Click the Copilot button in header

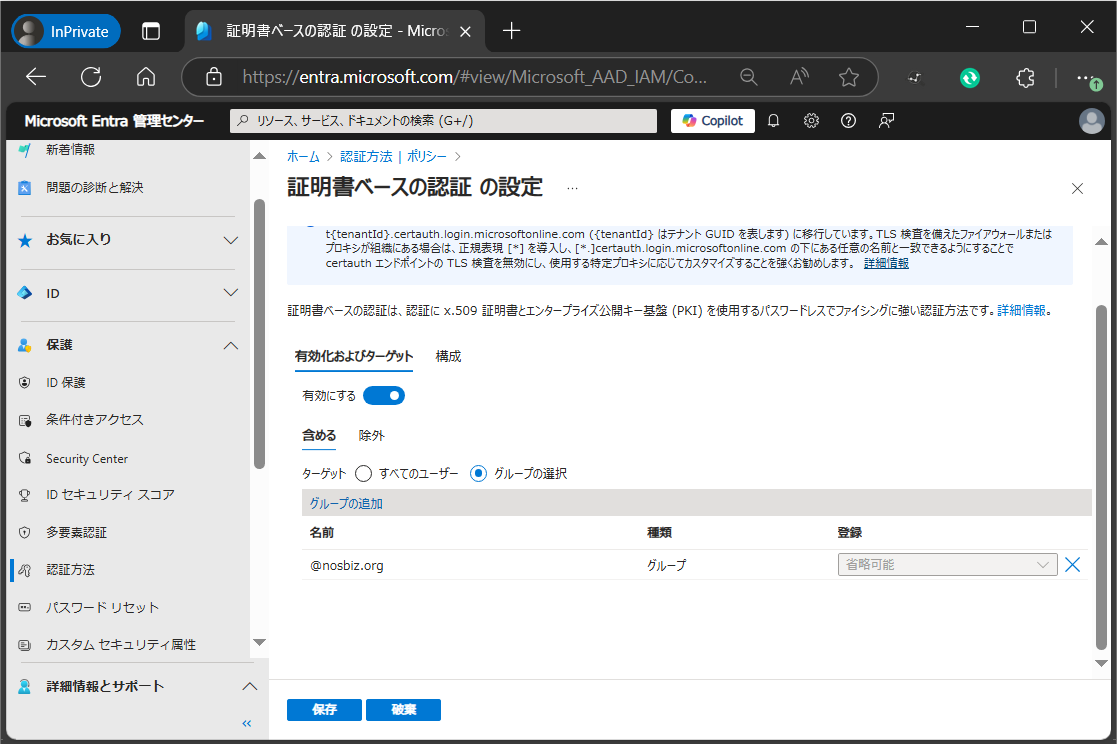[x=713, y=121]
